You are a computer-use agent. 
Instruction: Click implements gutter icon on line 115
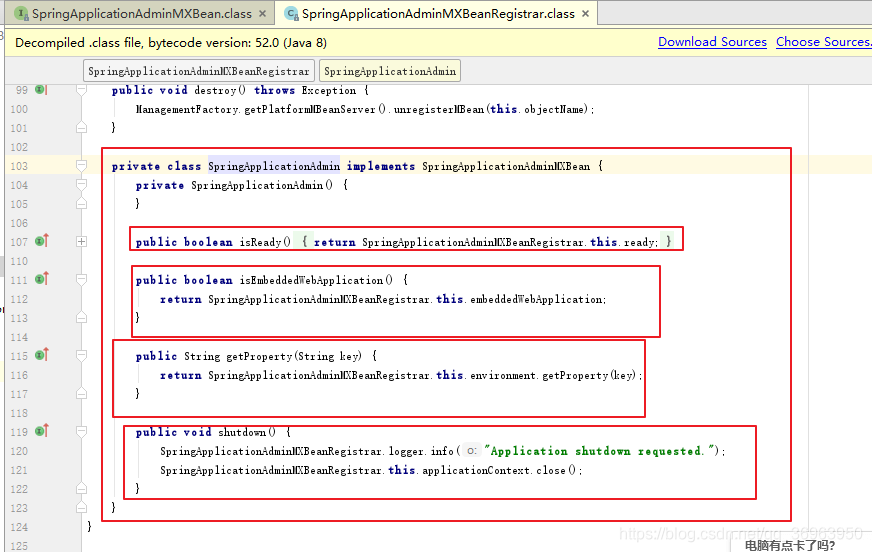pos(42,355)
